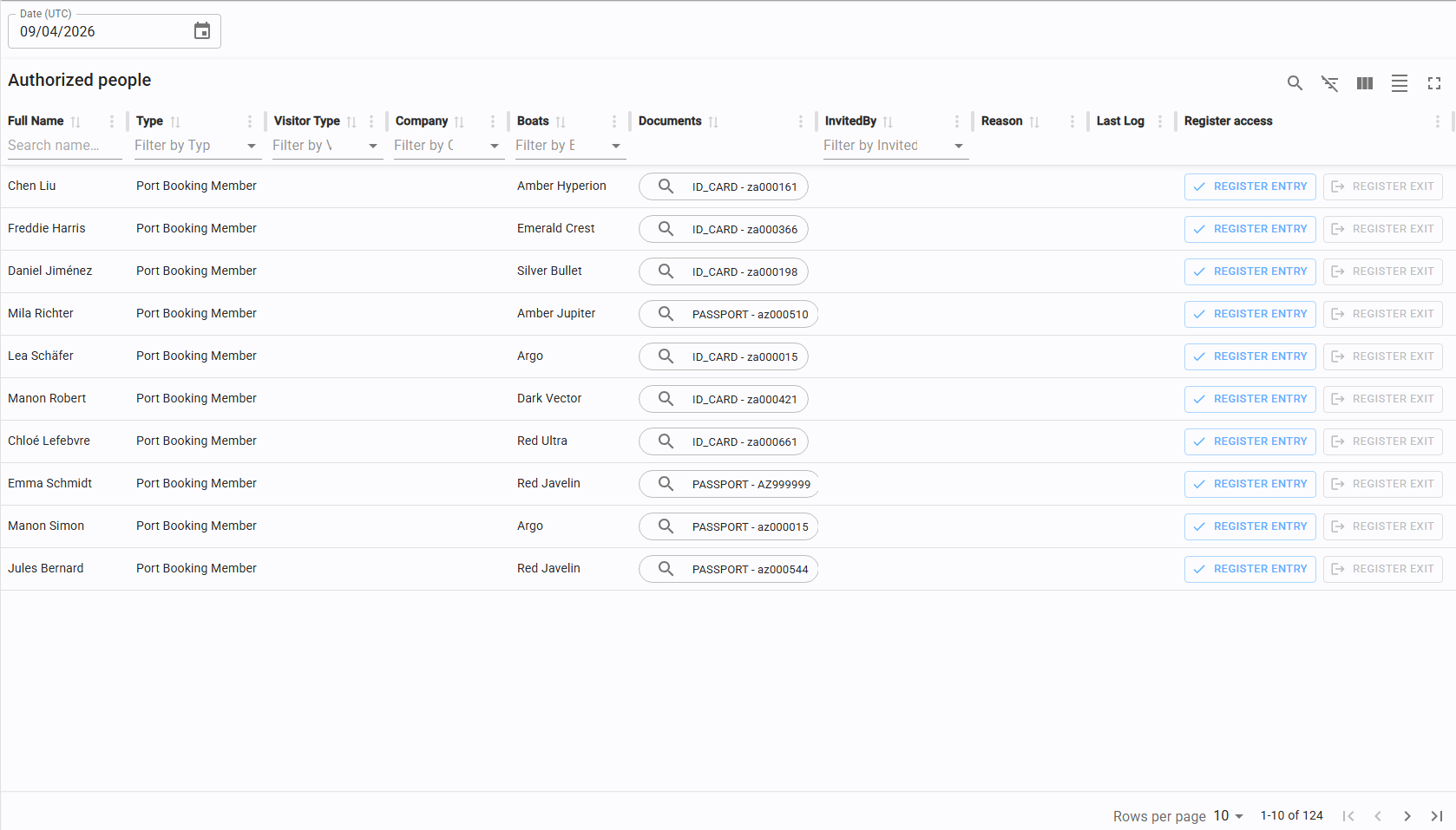Screen dimensions: 1456x830
Task: Register entry for Emma Schmidt
Action: coord(1249,484)
